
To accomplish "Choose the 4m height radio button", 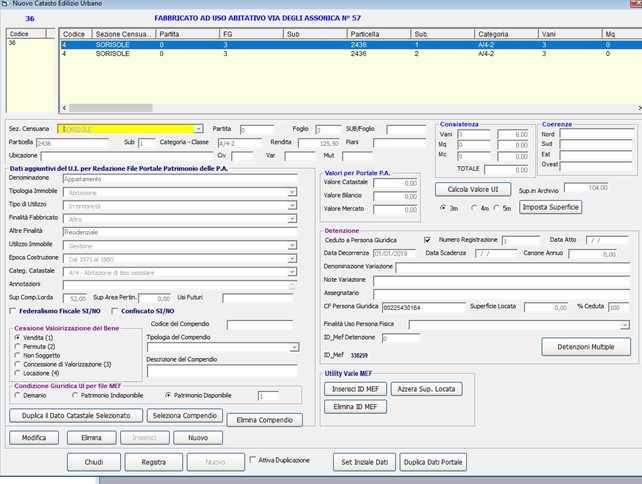I will coord(474,208).
